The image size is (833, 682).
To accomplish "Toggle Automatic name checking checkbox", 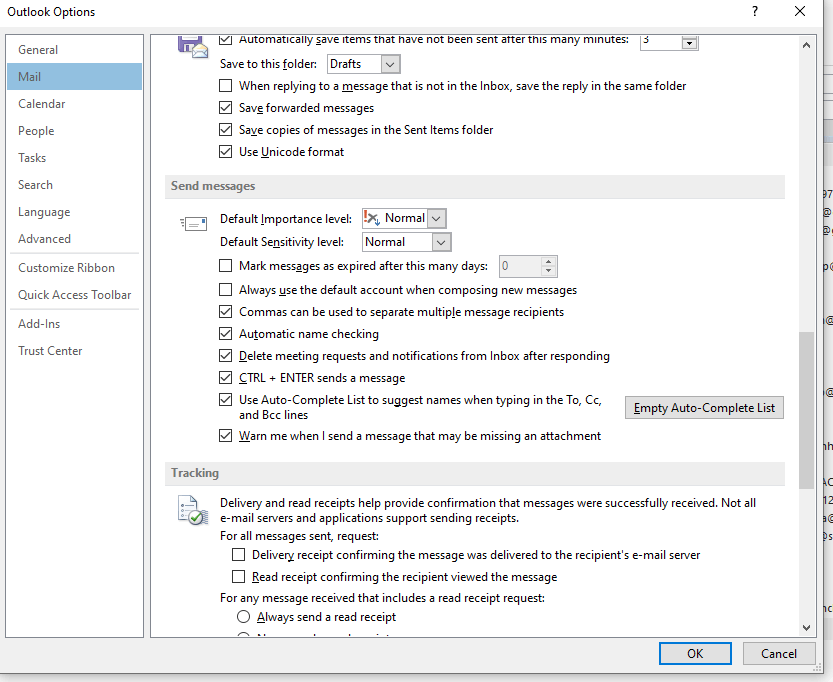I will tap(226, 334).
